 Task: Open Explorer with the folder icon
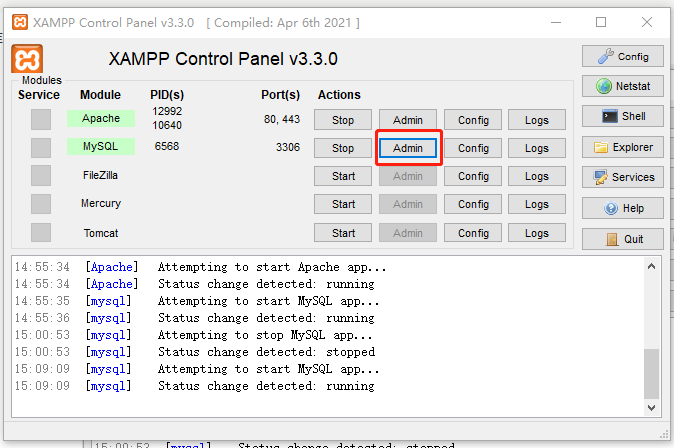coord(622,147)
